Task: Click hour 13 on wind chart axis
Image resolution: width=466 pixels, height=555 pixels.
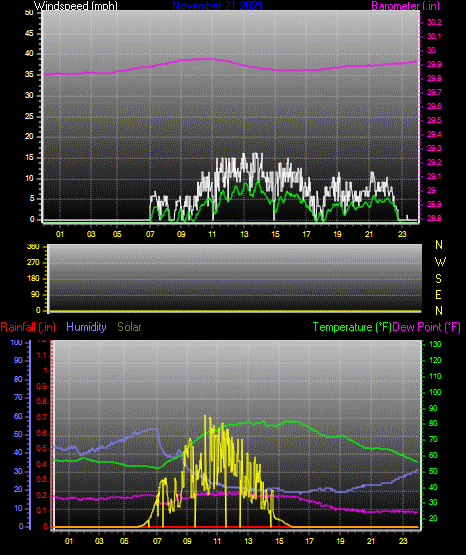Action: click(244, 234)
